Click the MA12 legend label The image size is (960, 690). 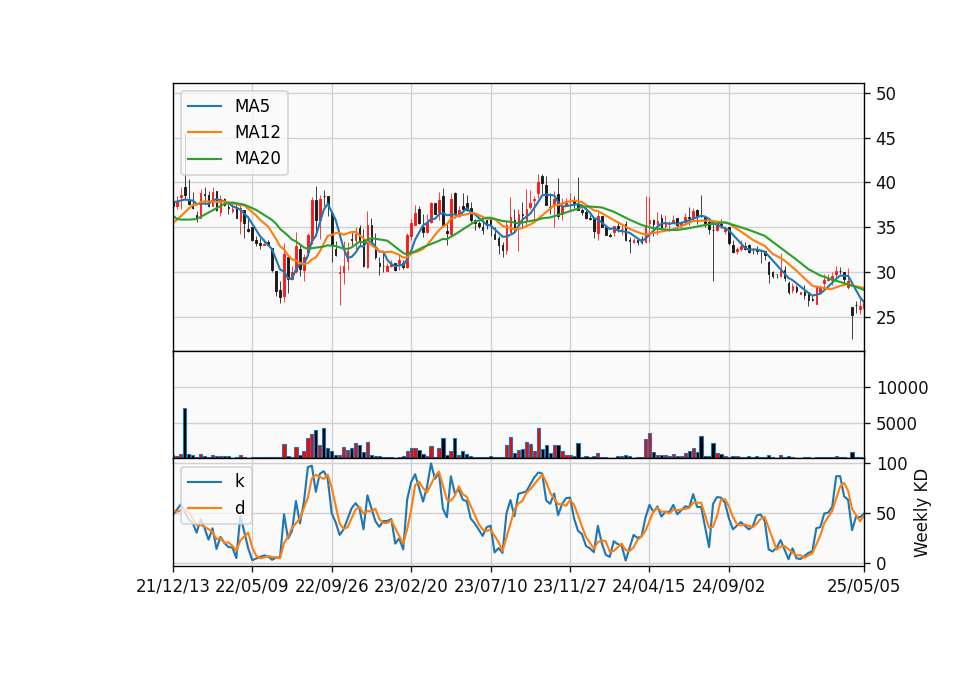point(257,132)
